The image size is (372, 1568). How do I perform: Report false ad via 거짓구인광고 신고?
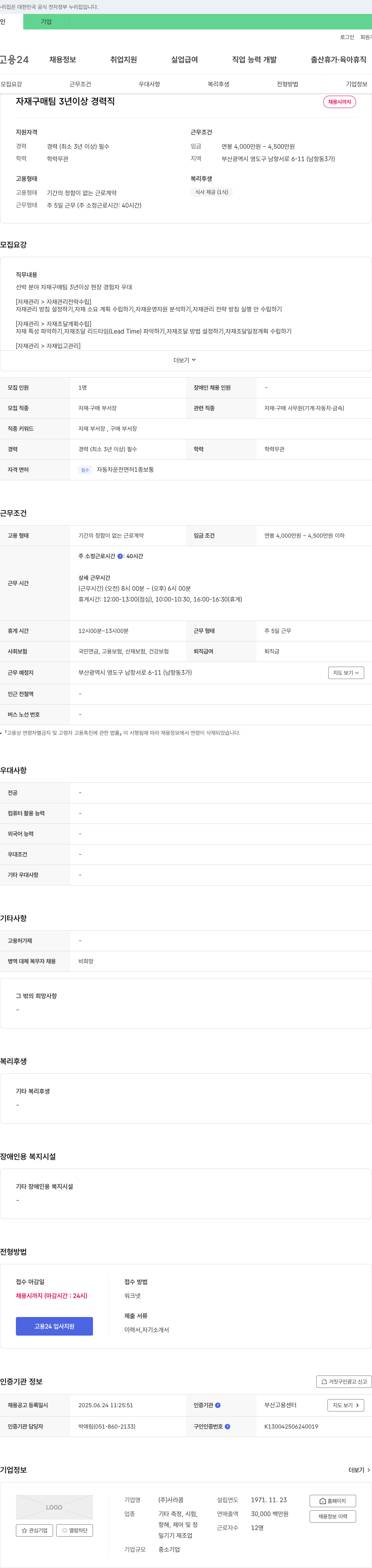coord(344,1381)
